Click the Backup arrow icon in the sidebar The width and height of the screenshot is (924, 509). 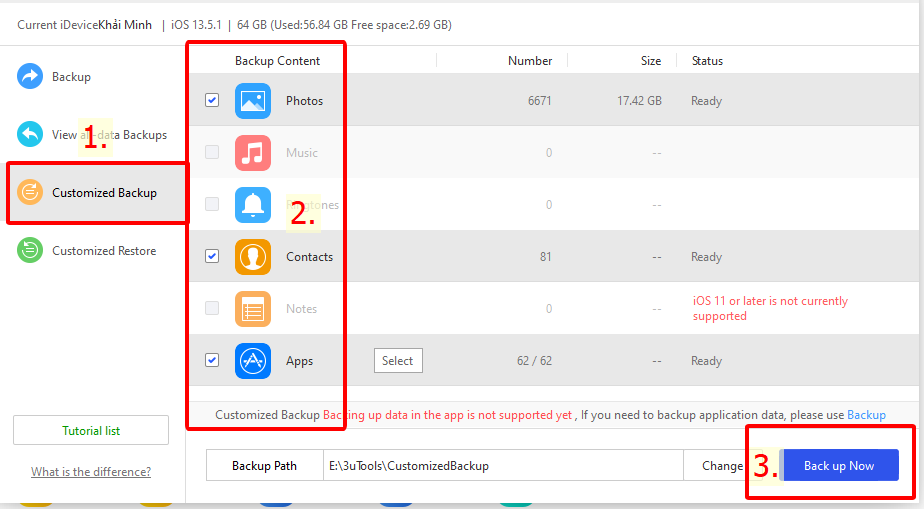coord(30,77)
